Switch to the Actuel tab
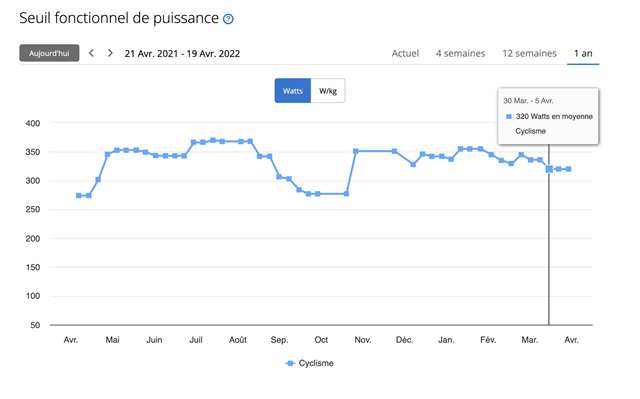Screen dimensions: 640x399 coord(405,53)
